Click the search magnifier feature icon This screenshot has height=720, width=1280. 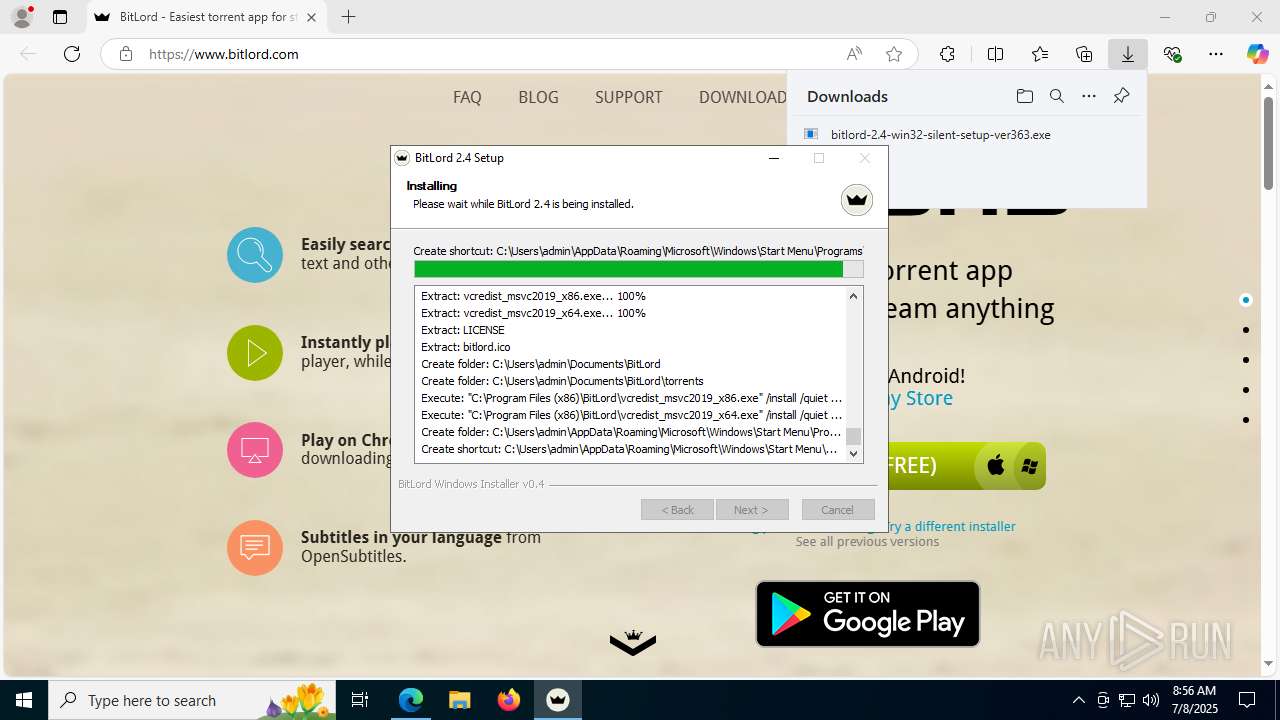[x=255, y=254]
